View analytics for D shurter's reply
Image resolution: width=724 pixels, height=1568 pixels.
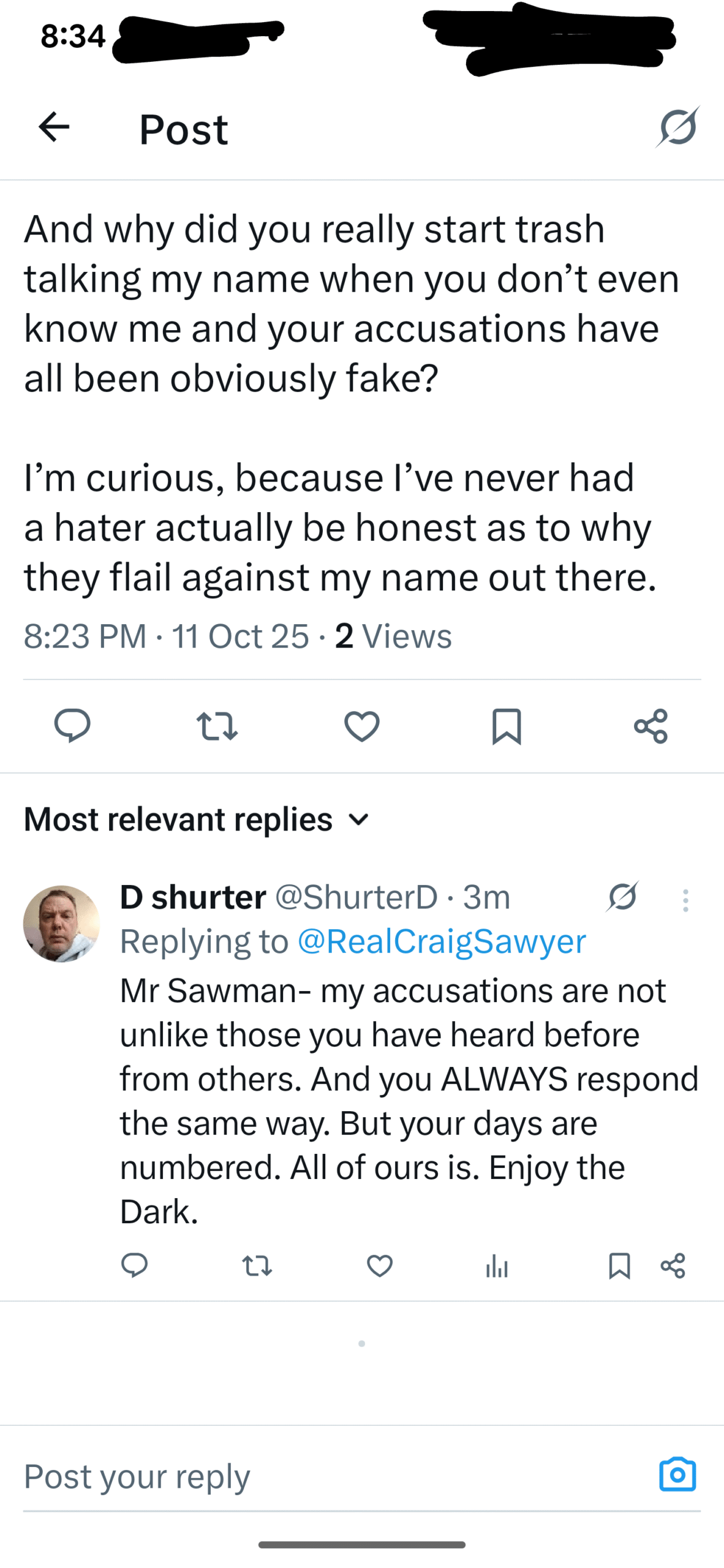(497, 1265)
